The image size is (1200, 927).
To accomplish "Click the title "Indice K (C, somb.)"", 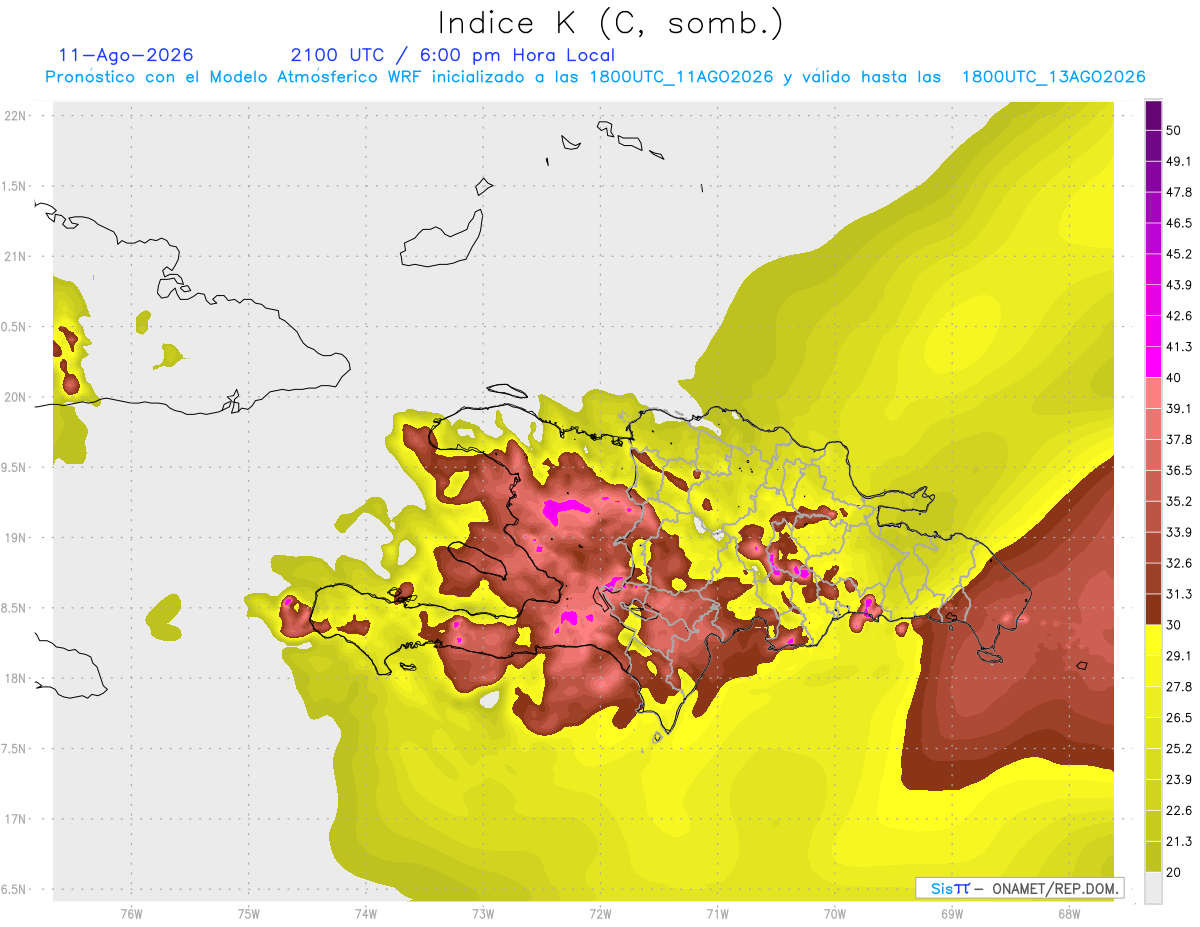I will (611, 24).
